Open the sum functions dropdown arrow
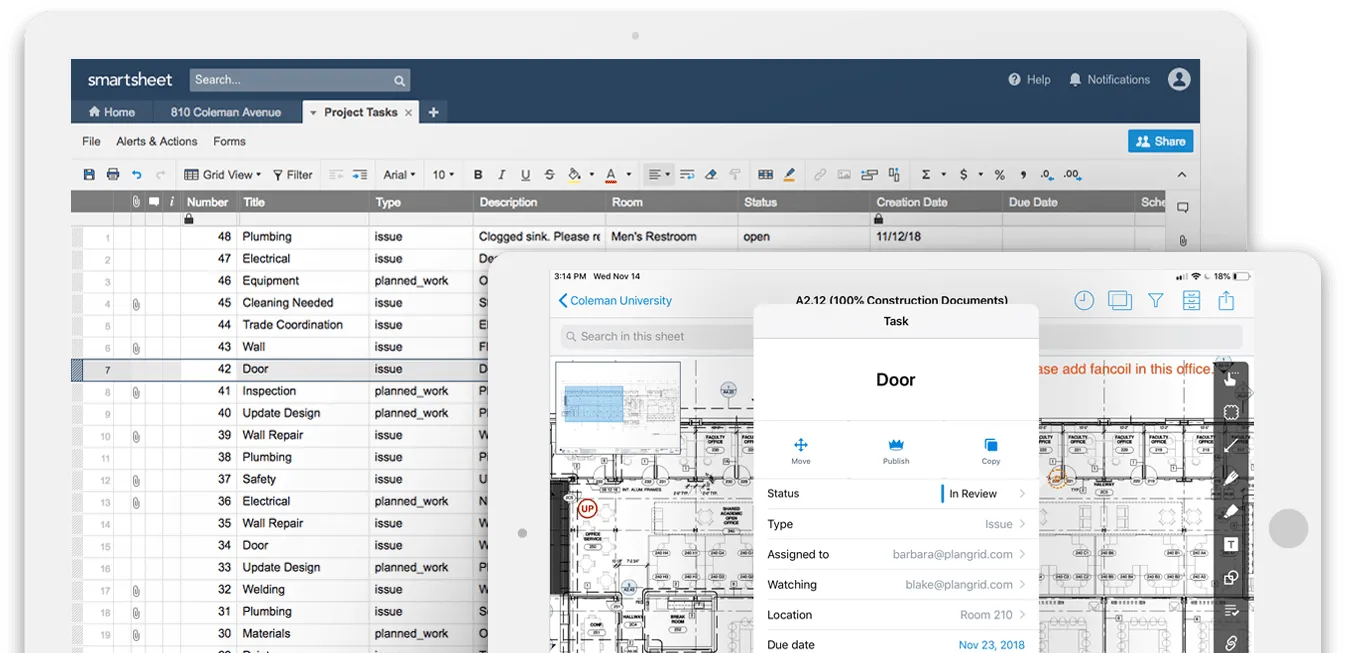The width and height of the screenshot is (1346, 653). point(943,174)
